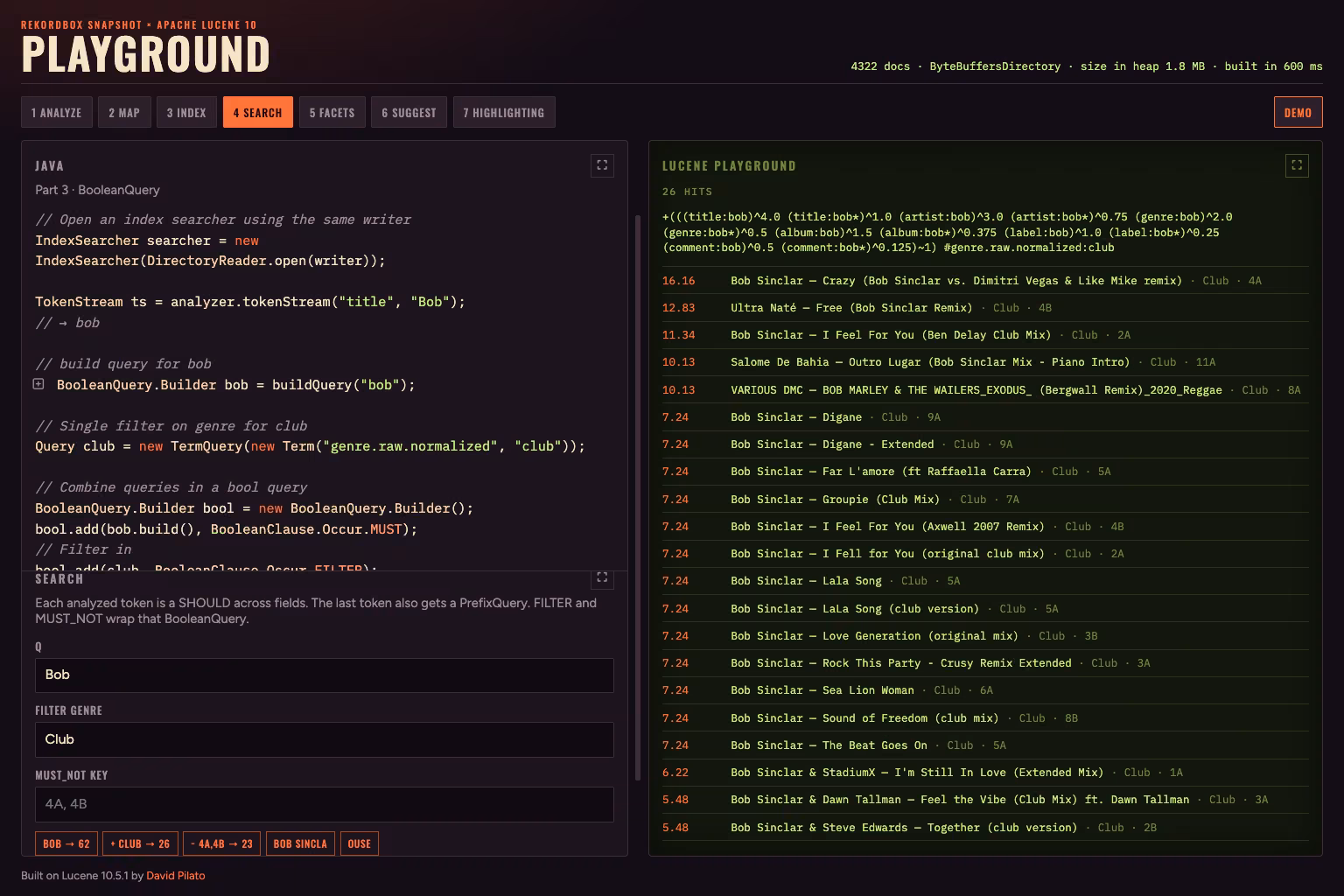Image resolution: width=1344 pixels, height=896 pixels.
Task: Open the 7 Highlighting tab
Action: (x=504, y=112)
